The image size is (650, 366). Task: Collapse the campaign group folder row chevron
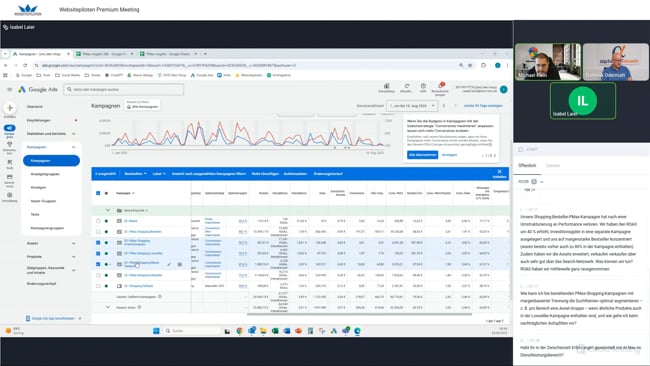(108, 210)
